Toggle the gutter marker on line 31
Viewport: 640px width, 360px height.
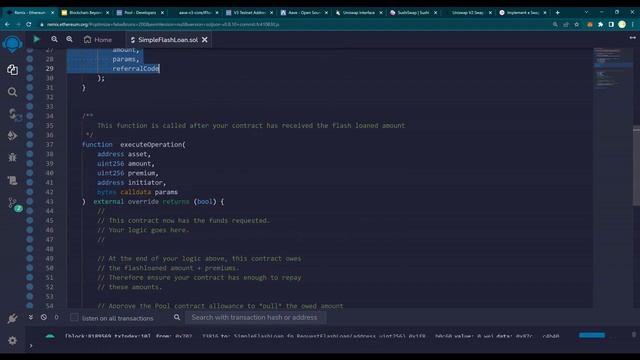point(30,87)
